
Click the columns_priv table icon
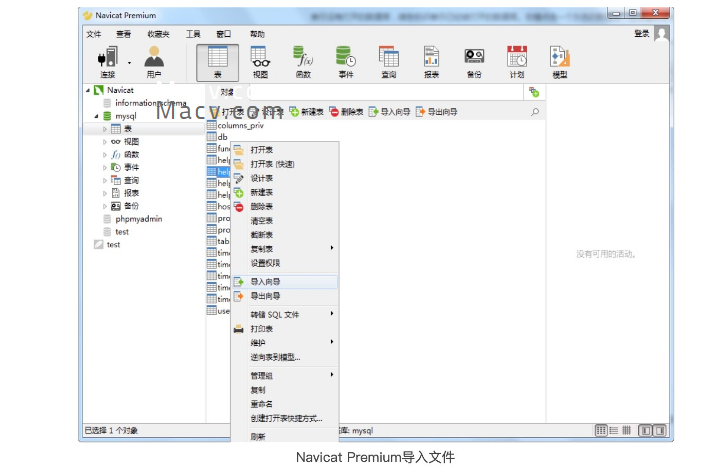[x=212, y=125]
